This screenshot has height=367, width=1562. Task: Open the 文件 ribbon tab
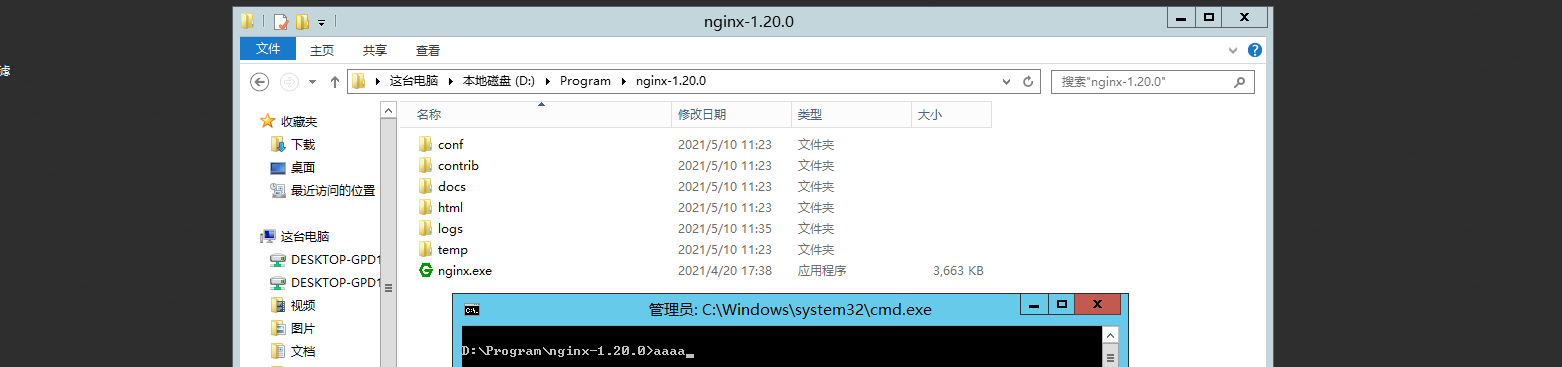(x=268, y=49)
